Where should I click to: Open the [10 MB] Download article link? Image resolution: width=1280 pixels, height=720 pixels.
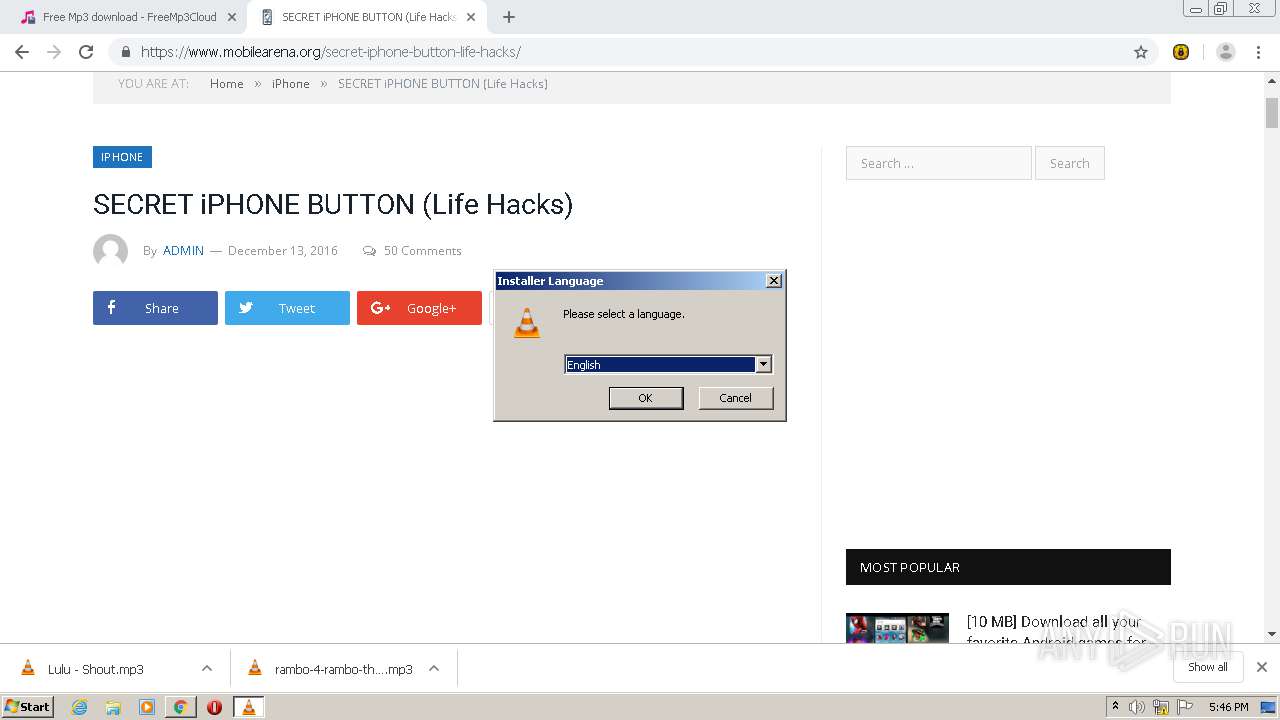1056,631
